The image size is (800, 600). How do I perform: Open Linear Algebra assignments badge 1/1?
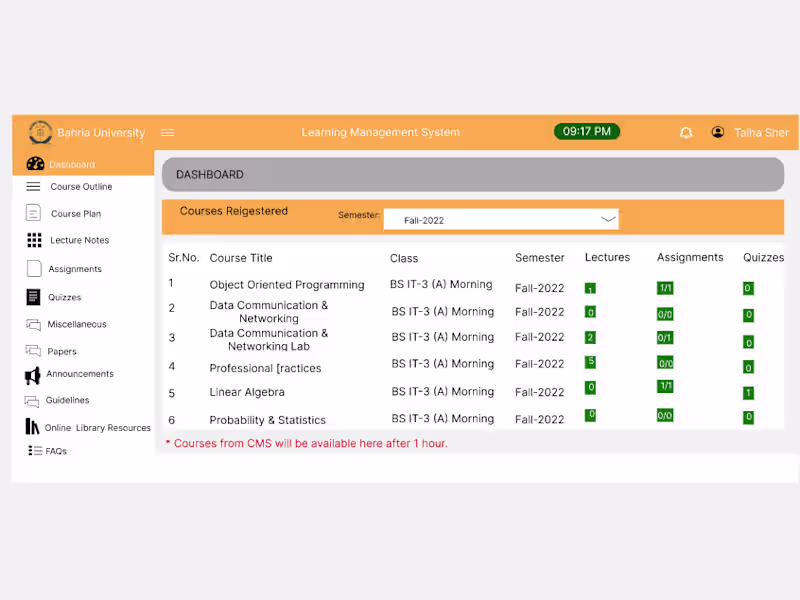click(x=665, y=386)
